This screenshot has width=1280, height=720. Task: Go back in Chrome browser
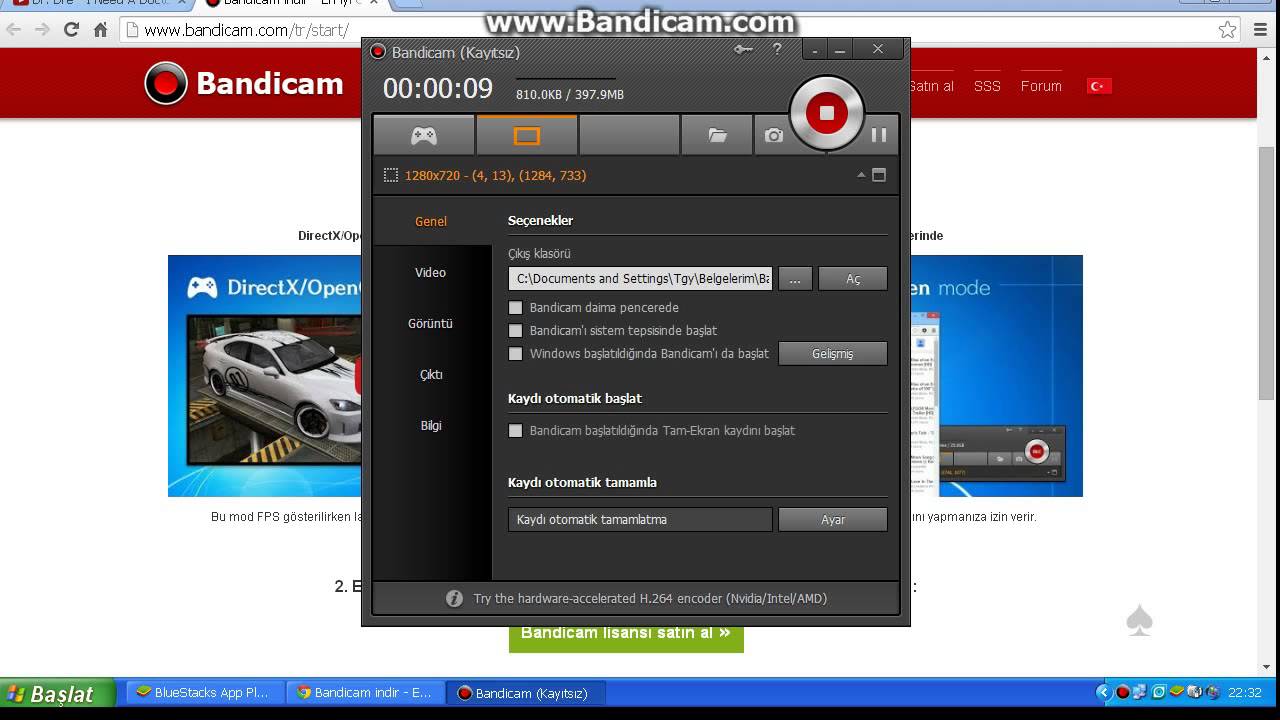(14, 30)
